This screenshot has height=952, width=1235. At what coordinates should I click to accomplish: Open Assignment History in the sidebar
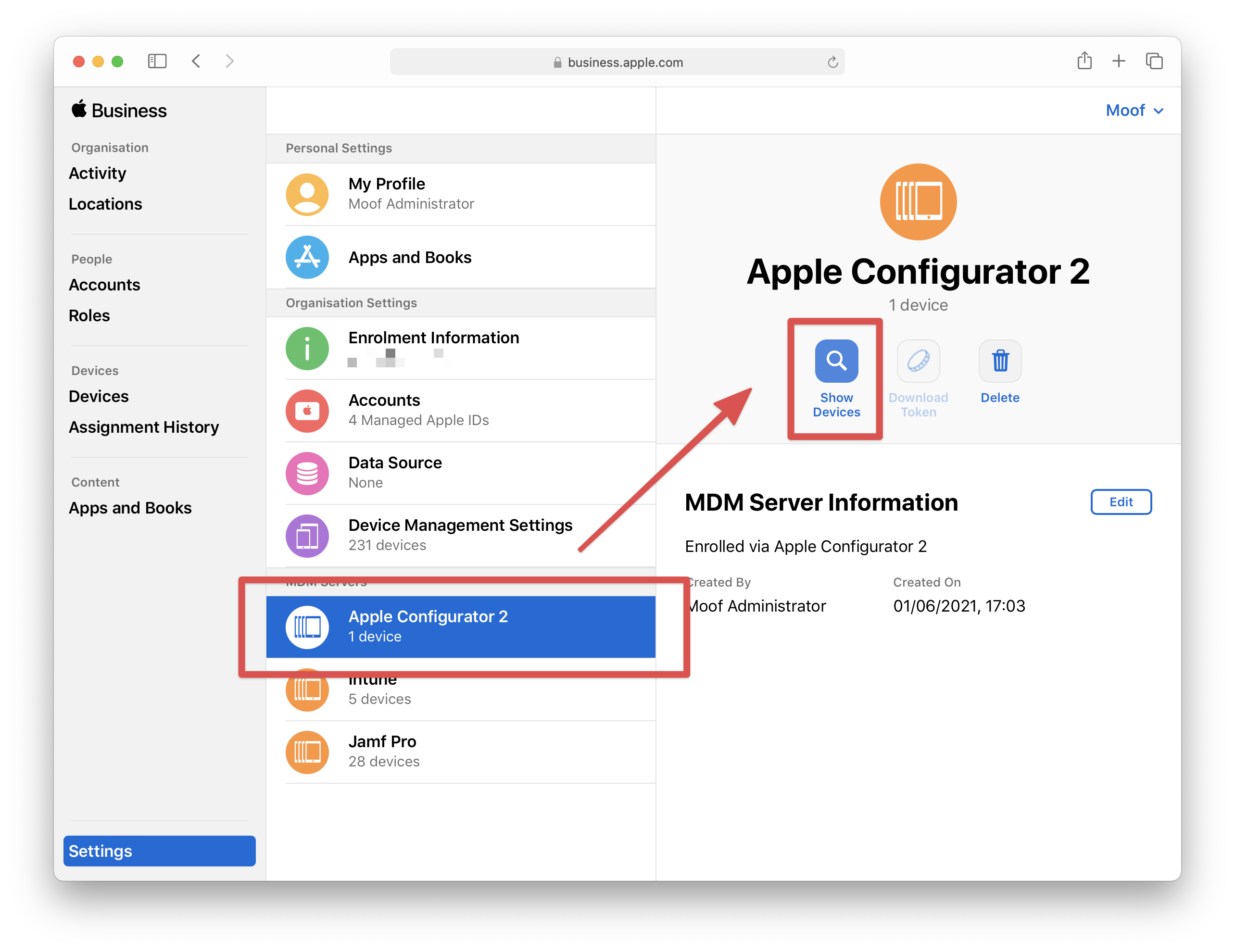(x=144, y=427)
